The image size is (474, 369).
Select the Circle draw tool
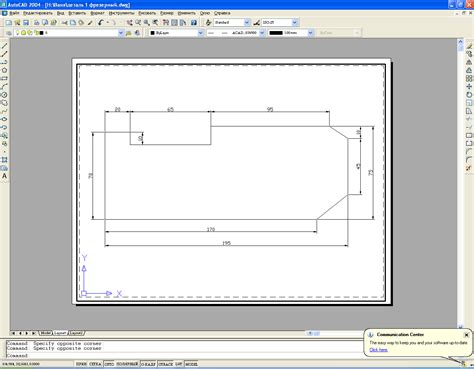pos(4,95)
